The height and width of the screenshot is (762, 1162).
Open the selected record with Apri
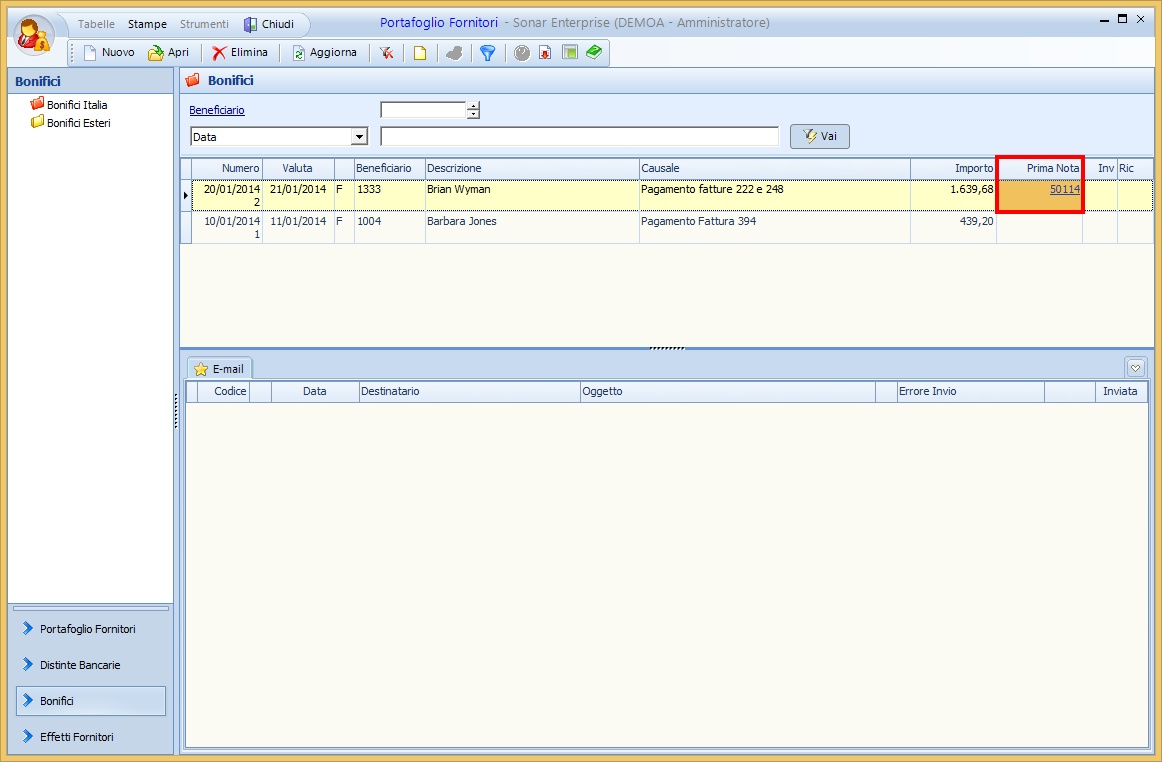168,53
